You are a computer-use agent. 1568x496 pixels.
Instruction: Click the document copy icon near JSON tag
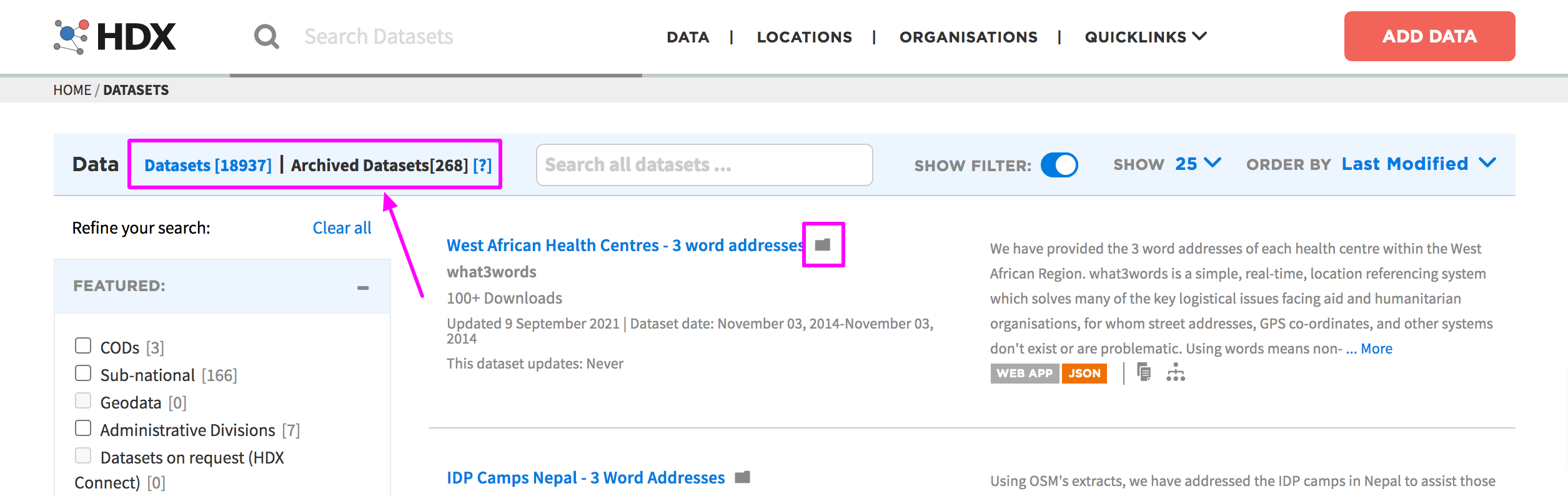click(x=1144, y=373)
